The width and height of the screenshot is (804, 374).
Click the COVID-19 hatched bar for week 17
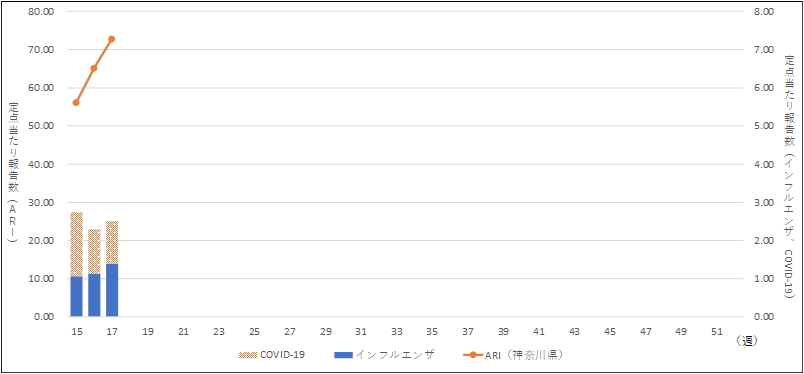112,243
